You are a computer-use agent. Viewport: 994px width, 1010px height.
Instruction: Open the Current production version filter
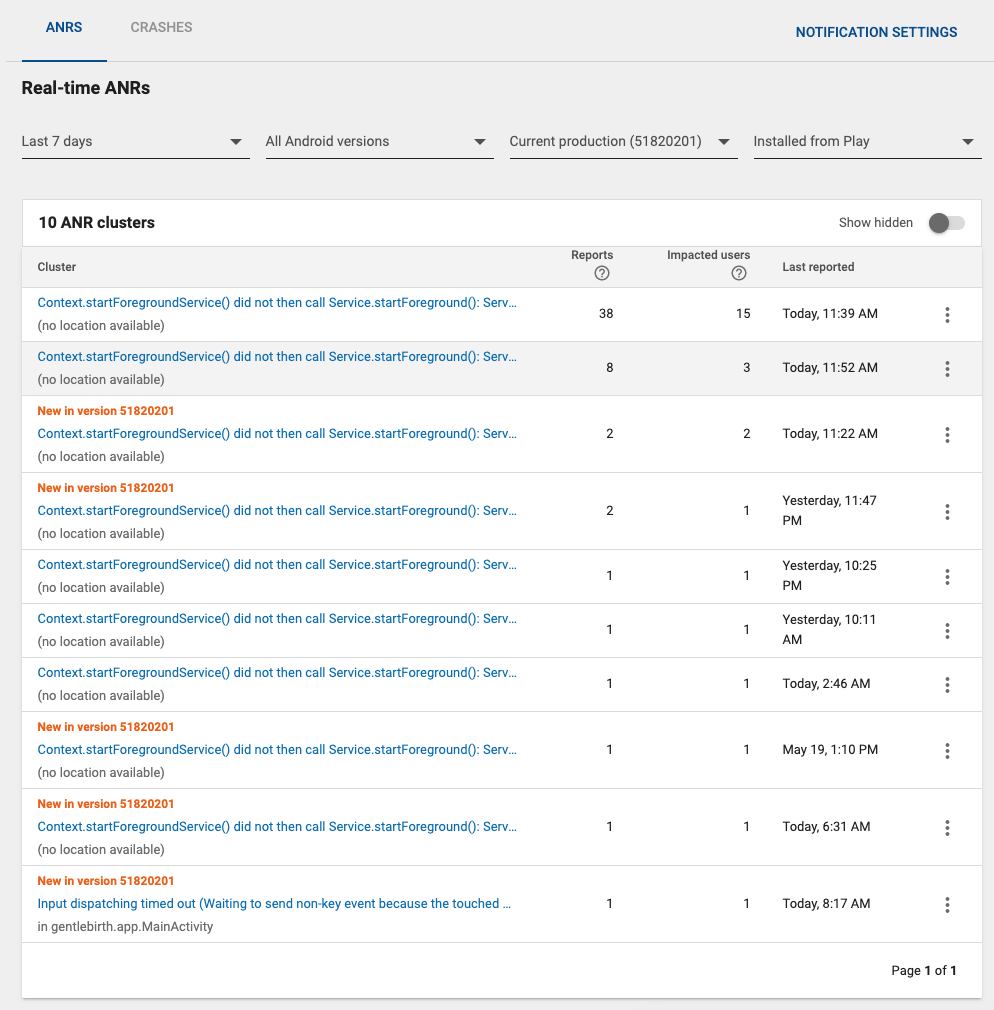(x=623, y=141)
